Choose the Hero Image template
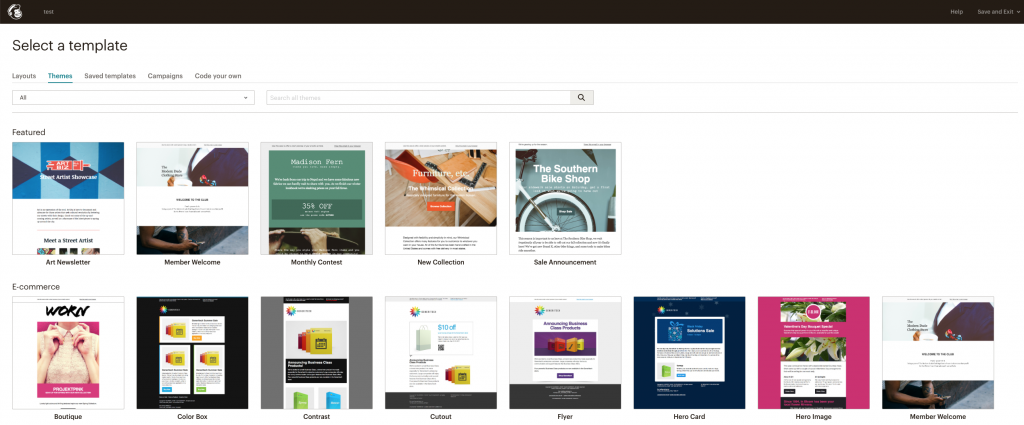This screenshot has width=1024, height=425. pos(813,352)
